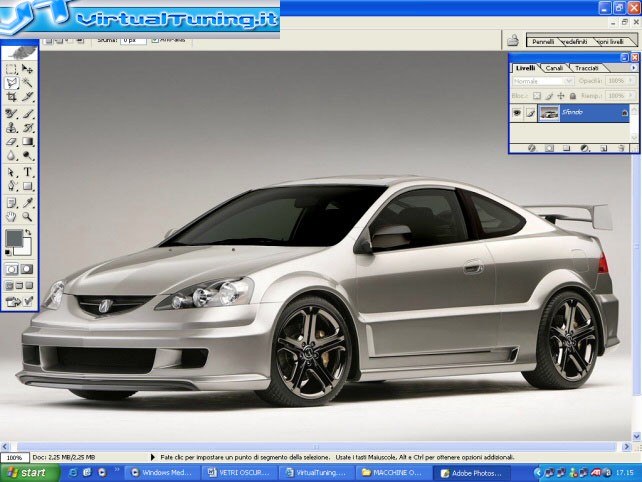Expand hidden Quick Launch icons on taskbar
Image resolution: width=642 pixels, height=482 pixels.
[x=117, y=470]
